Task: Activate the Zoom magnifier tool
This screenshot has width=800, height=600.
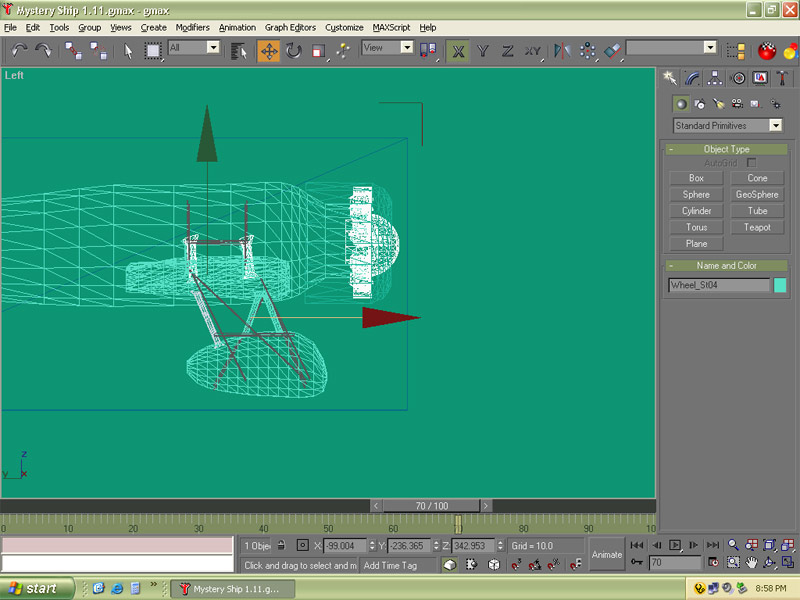Action: [733, 545]
